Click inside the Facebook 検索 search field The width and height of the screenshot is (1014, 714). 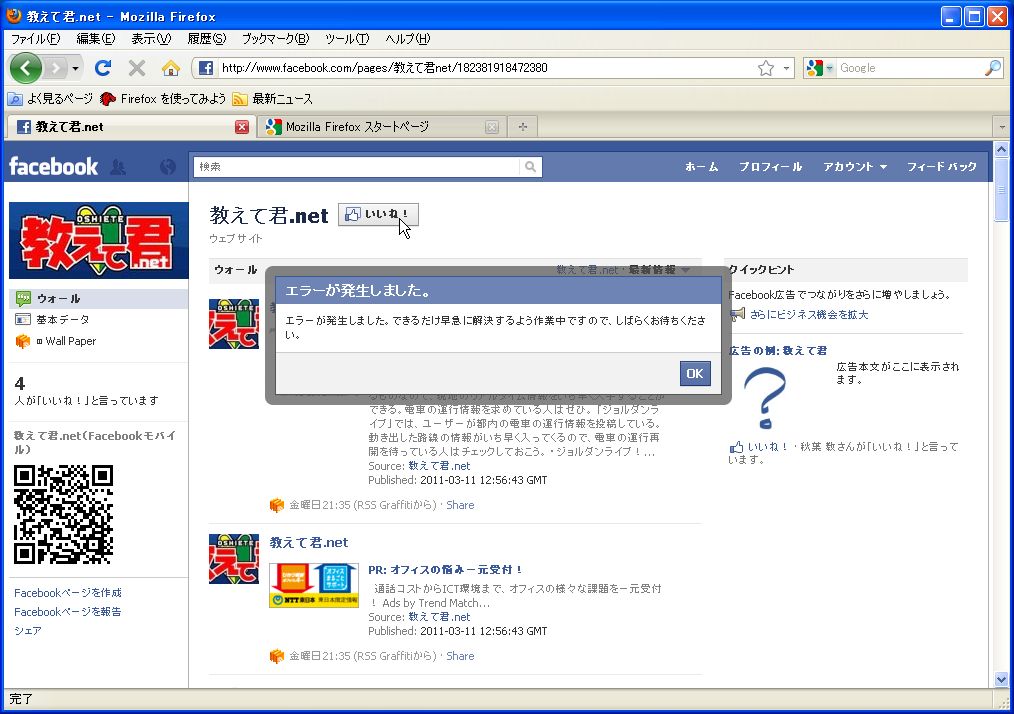(x=357, y=167)
